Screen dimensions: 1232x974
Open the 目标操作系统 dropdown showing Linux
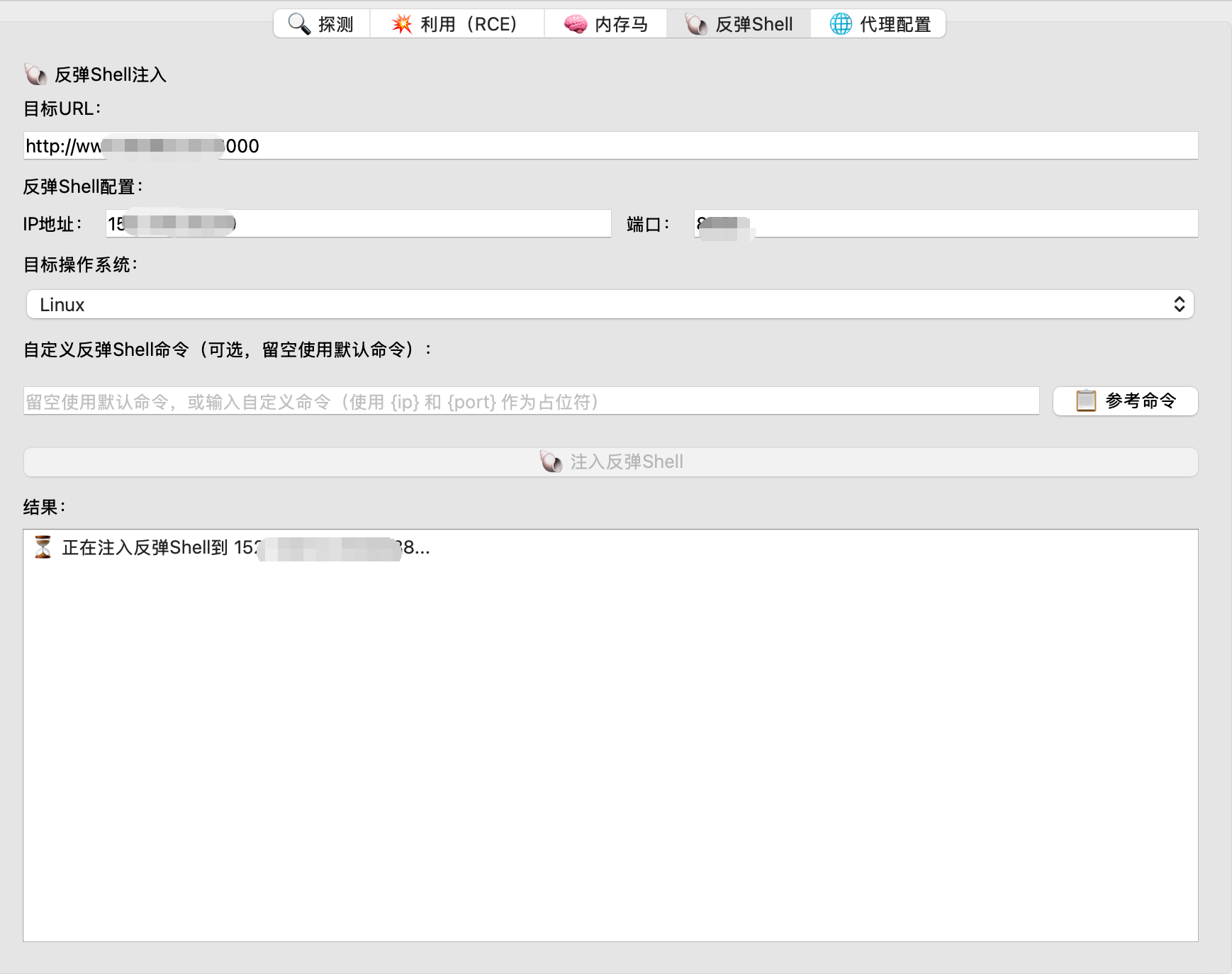tap(610, 305)
